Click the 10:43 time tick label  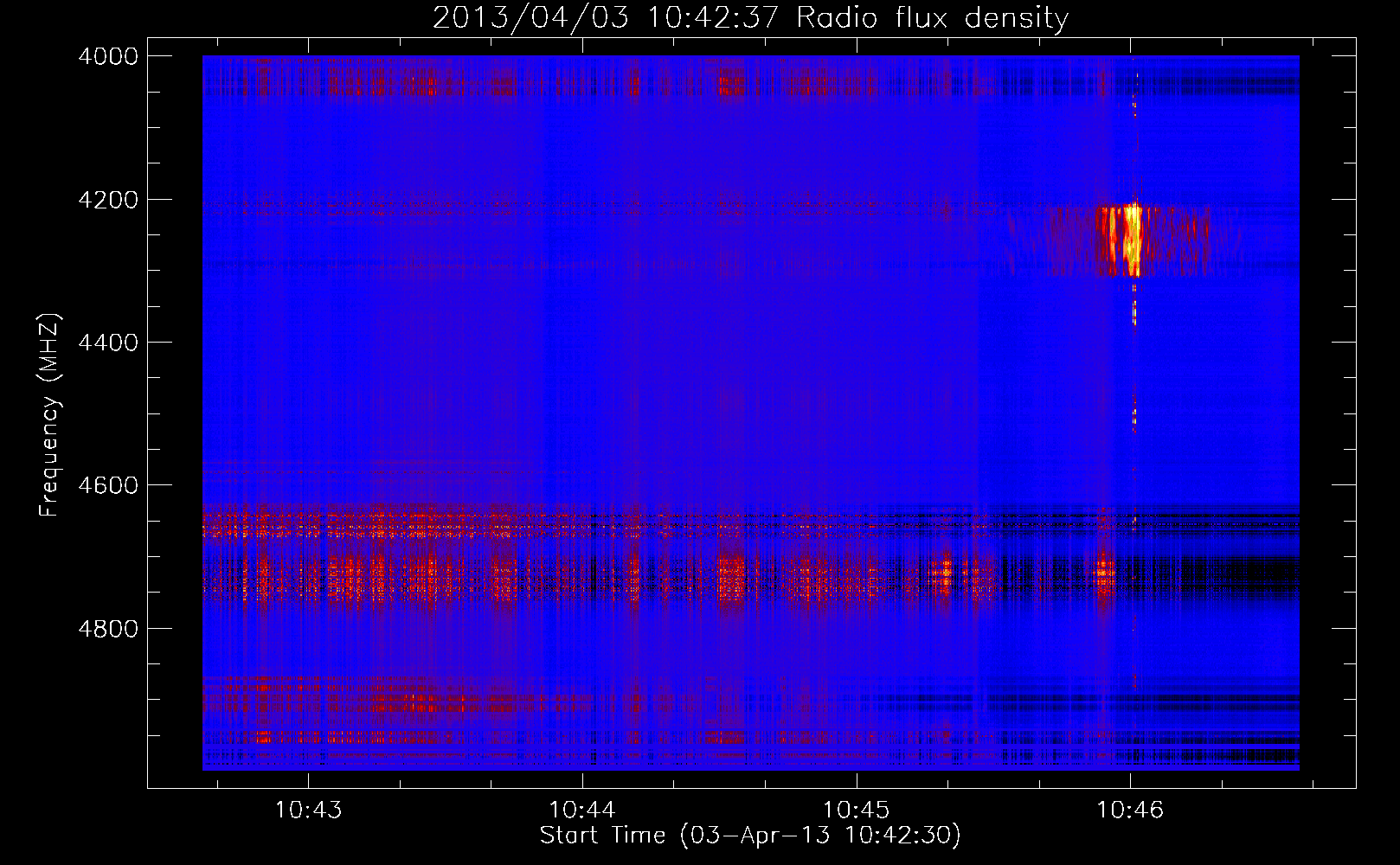click(308, 811)
